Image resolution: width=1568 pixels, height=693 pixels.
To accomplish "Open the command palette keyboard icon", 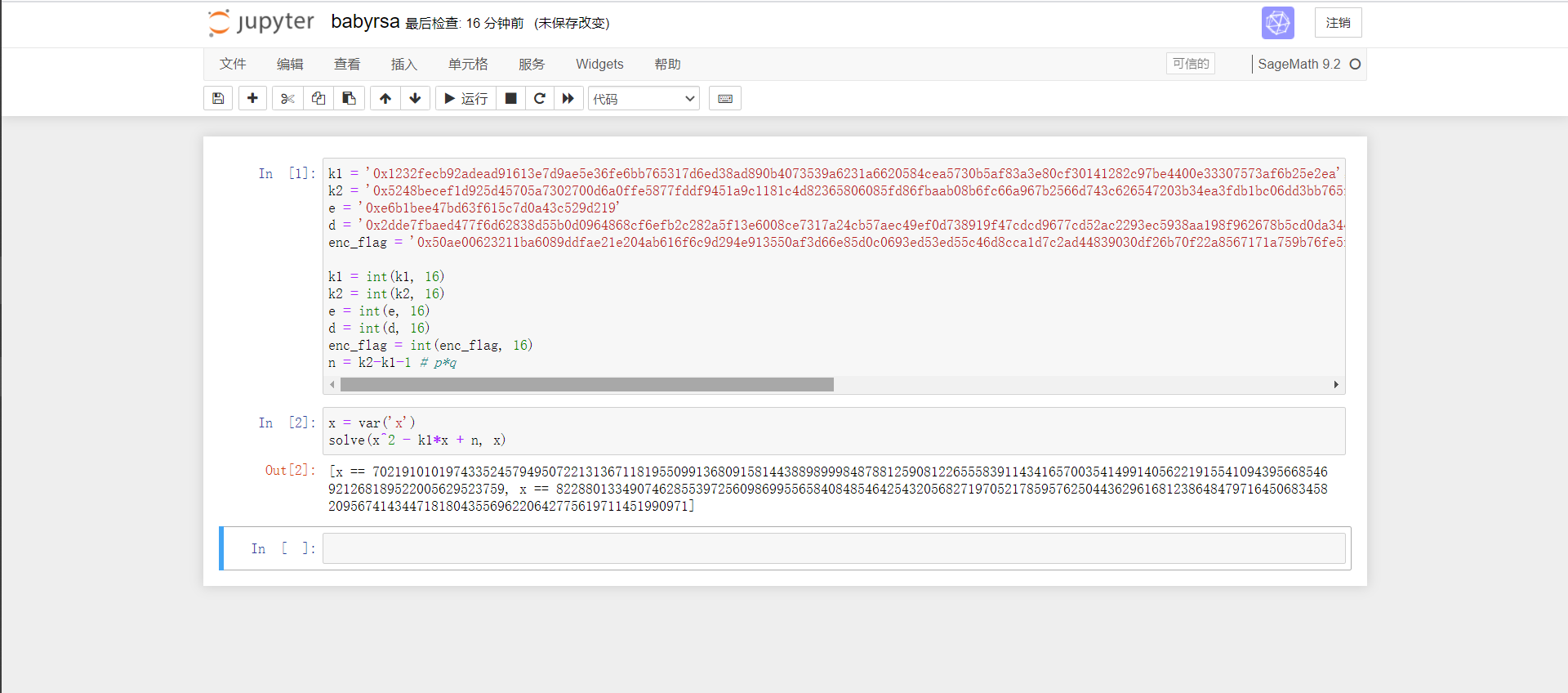I will tap(725, 99).
